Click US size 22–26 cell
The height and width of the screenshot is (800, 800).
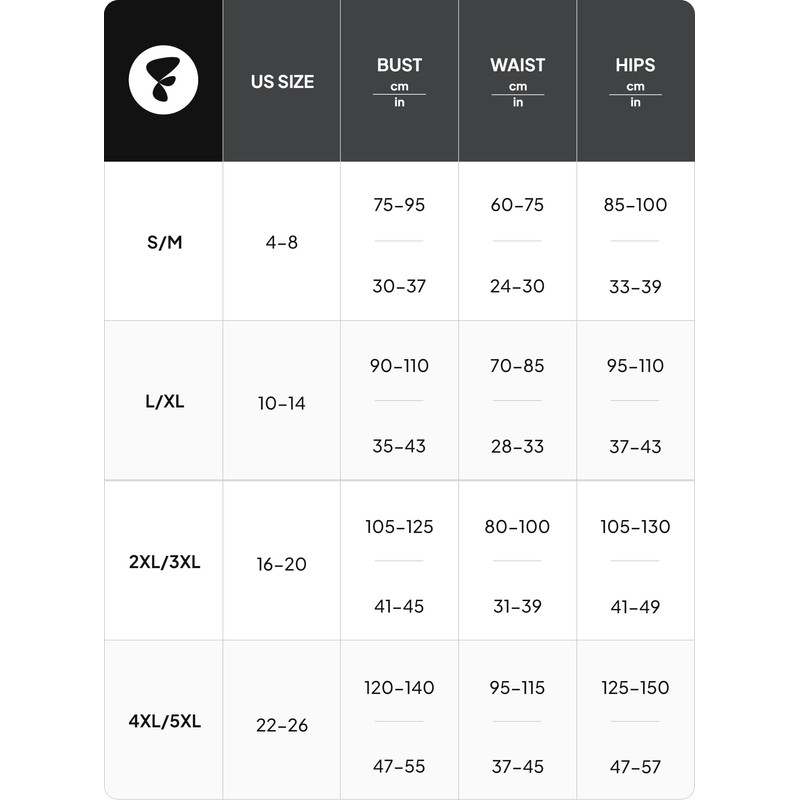[281, 725]
